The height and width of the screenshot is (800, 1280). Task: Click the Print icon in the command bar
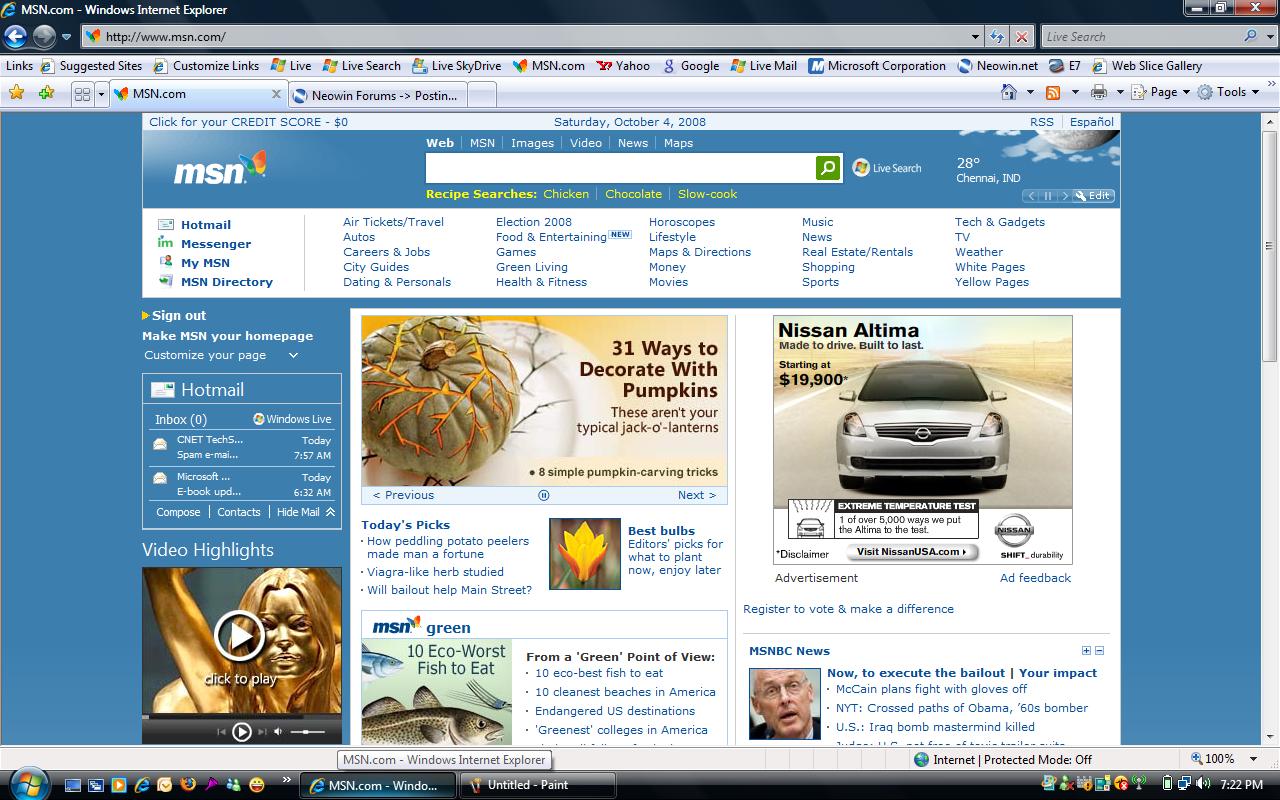tap(1099, 92)
